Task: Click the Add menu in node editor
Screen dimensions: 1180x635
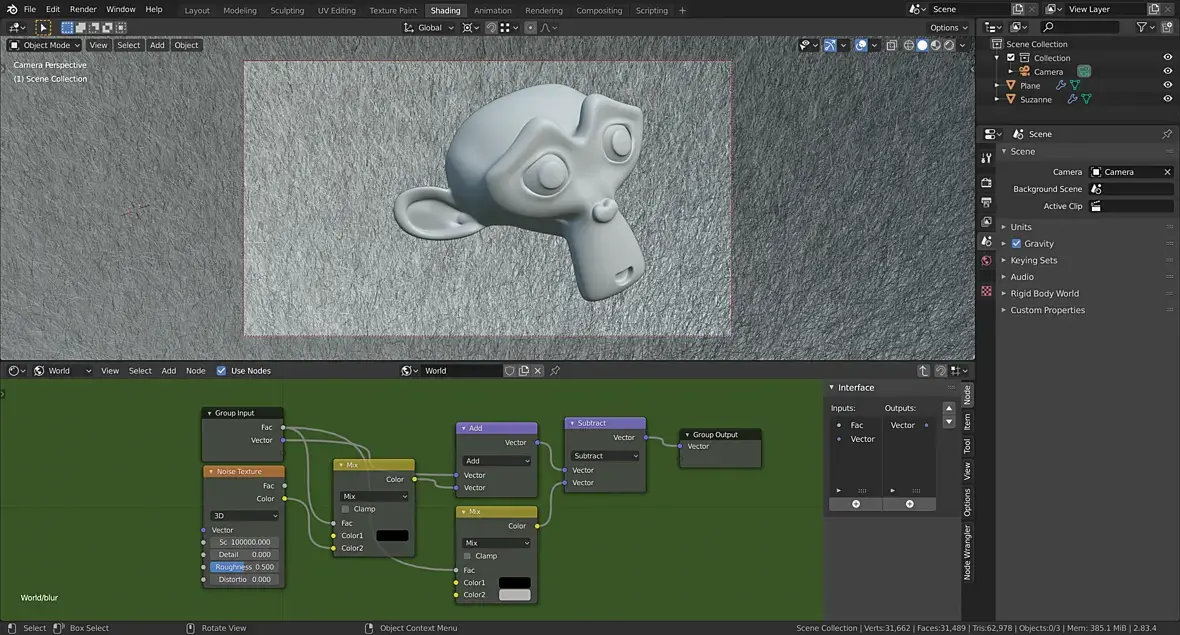Action: (x=168, y=371)
